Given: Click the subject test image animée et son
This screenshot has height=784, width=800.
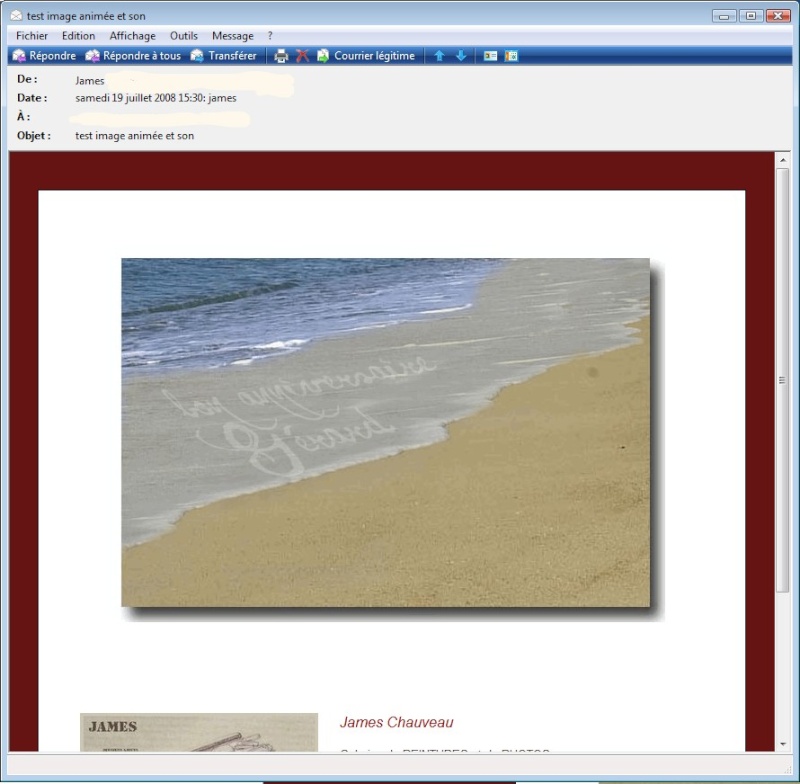Looking at the screenshot, I should tap(135, 136).
